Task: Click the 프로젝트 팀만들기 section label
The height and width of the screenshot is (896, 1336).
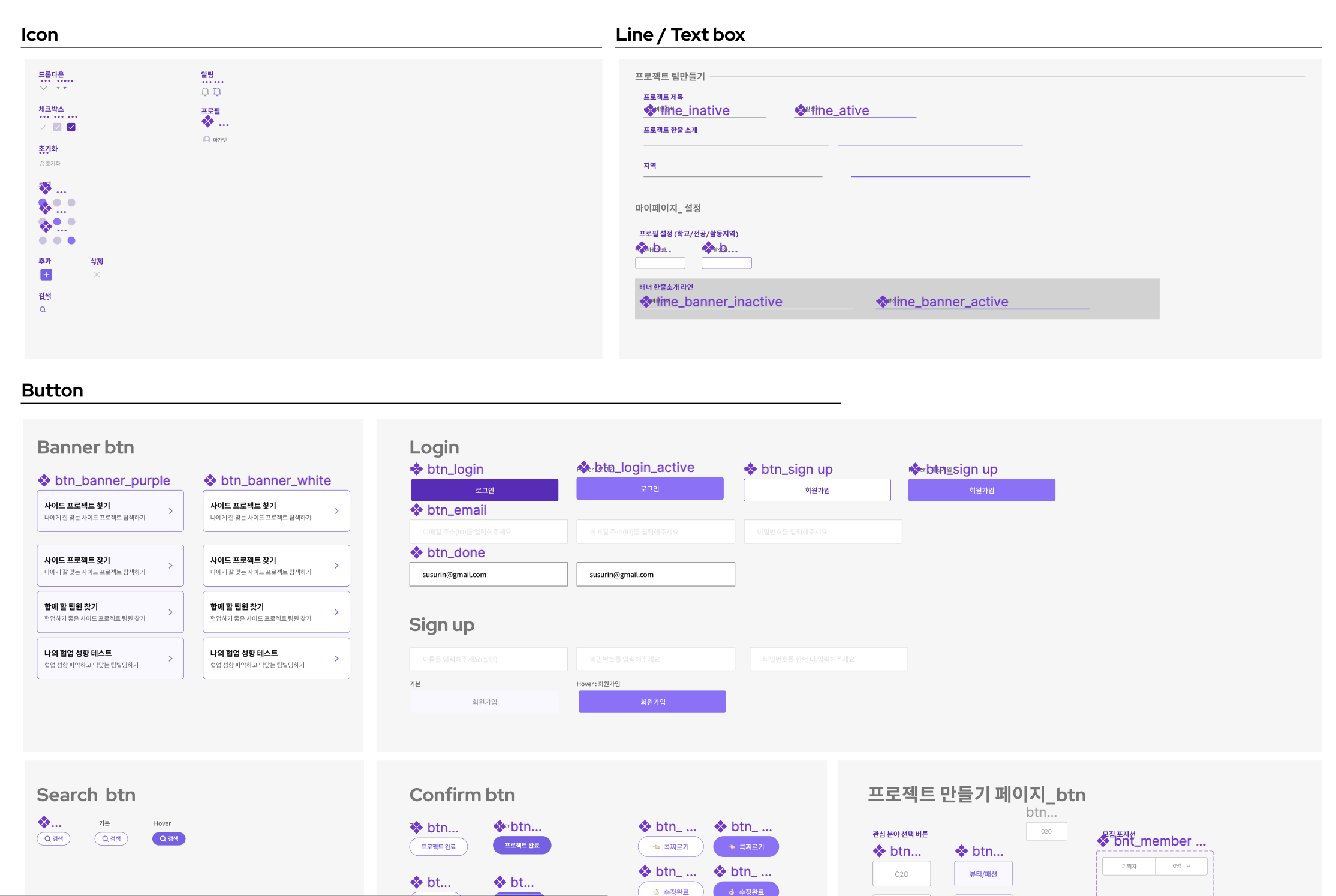Action: tap(670, 76)
